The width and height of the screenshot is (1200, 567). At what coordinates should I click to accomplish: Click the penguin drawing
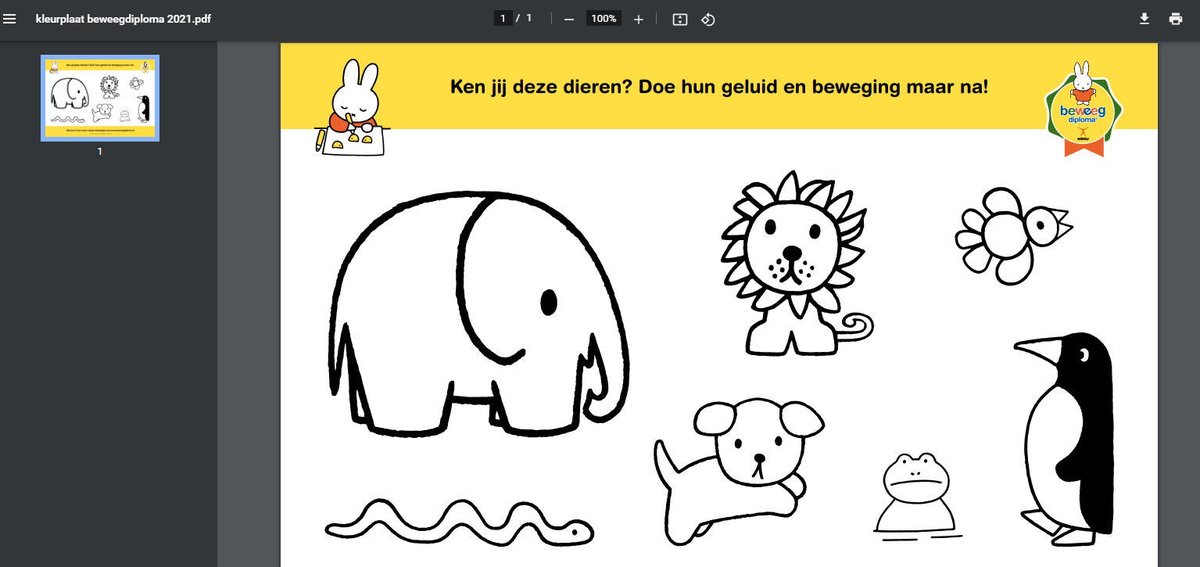(x=1064, y=439)
